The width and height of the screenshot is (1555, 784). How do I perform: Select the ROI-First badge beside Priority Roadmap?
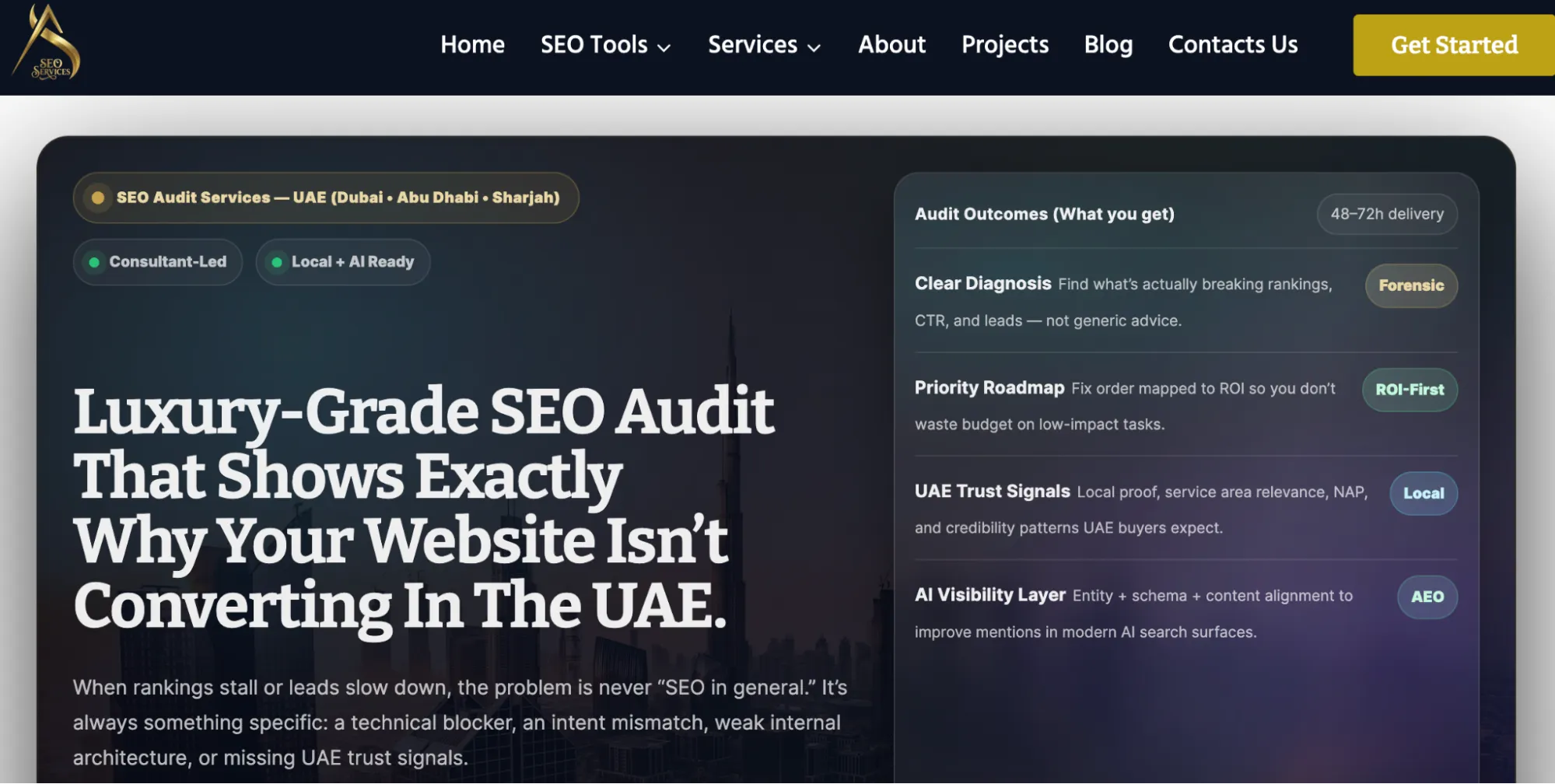(x=1409, y=390)
